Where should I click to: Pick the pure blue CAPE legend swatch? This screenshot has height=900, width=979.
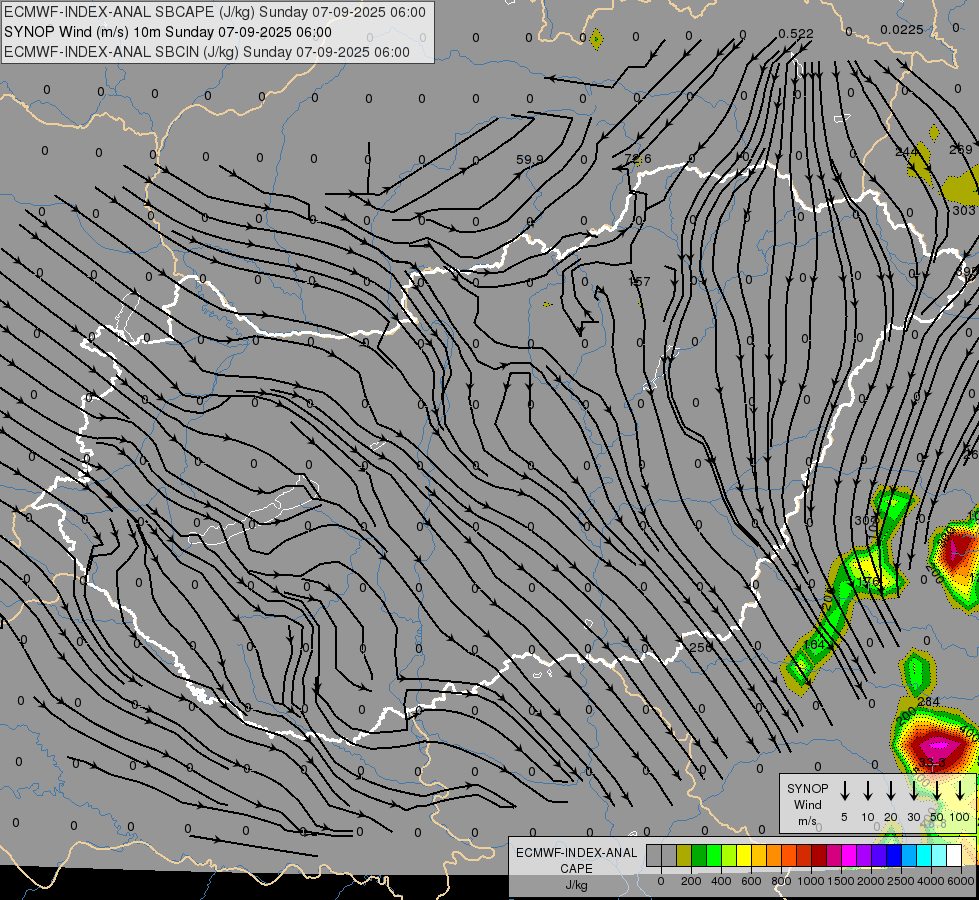coord(894,856)
